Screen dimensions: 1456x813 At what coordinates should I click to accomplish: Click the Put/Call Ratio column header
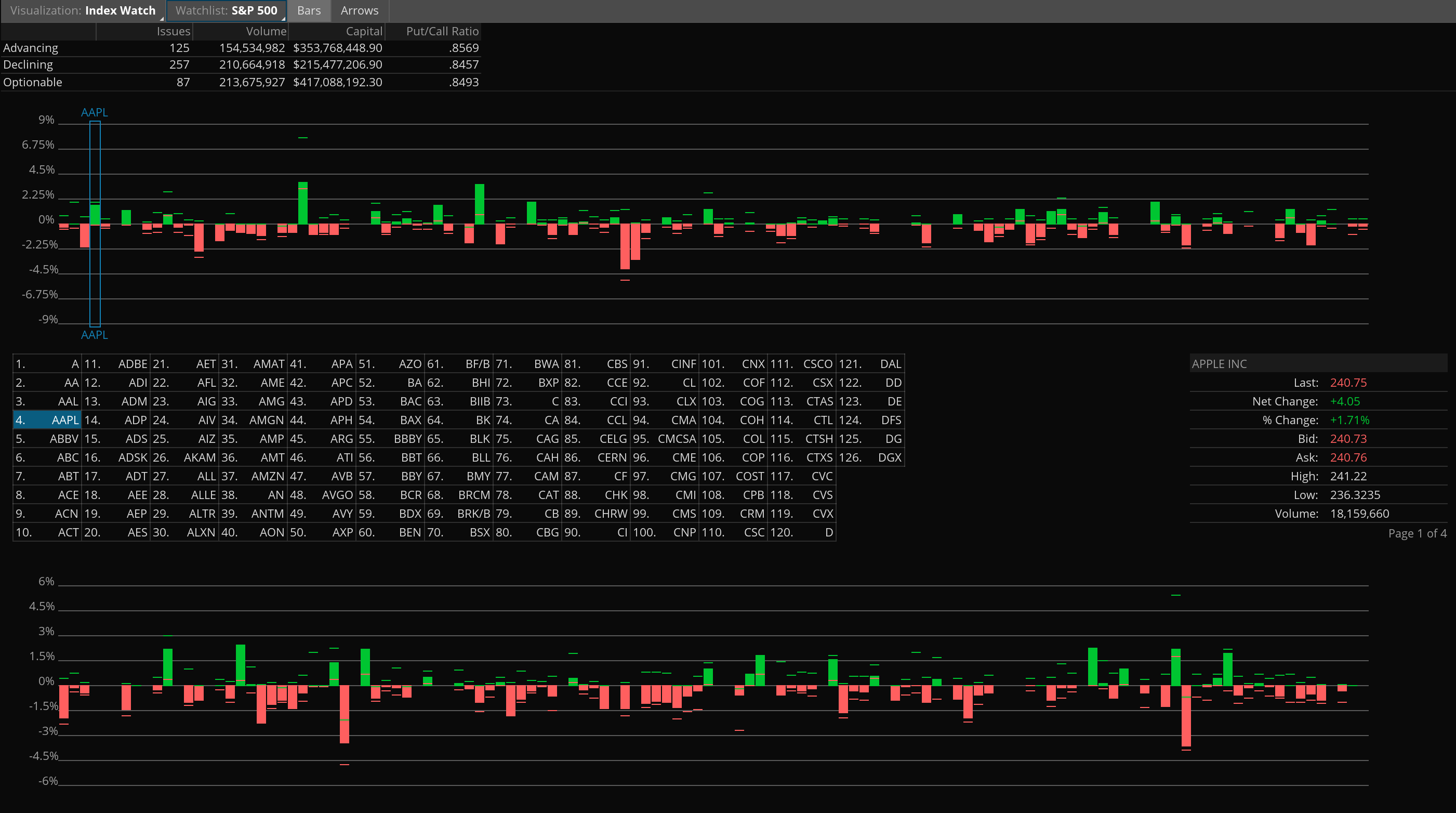442,32
